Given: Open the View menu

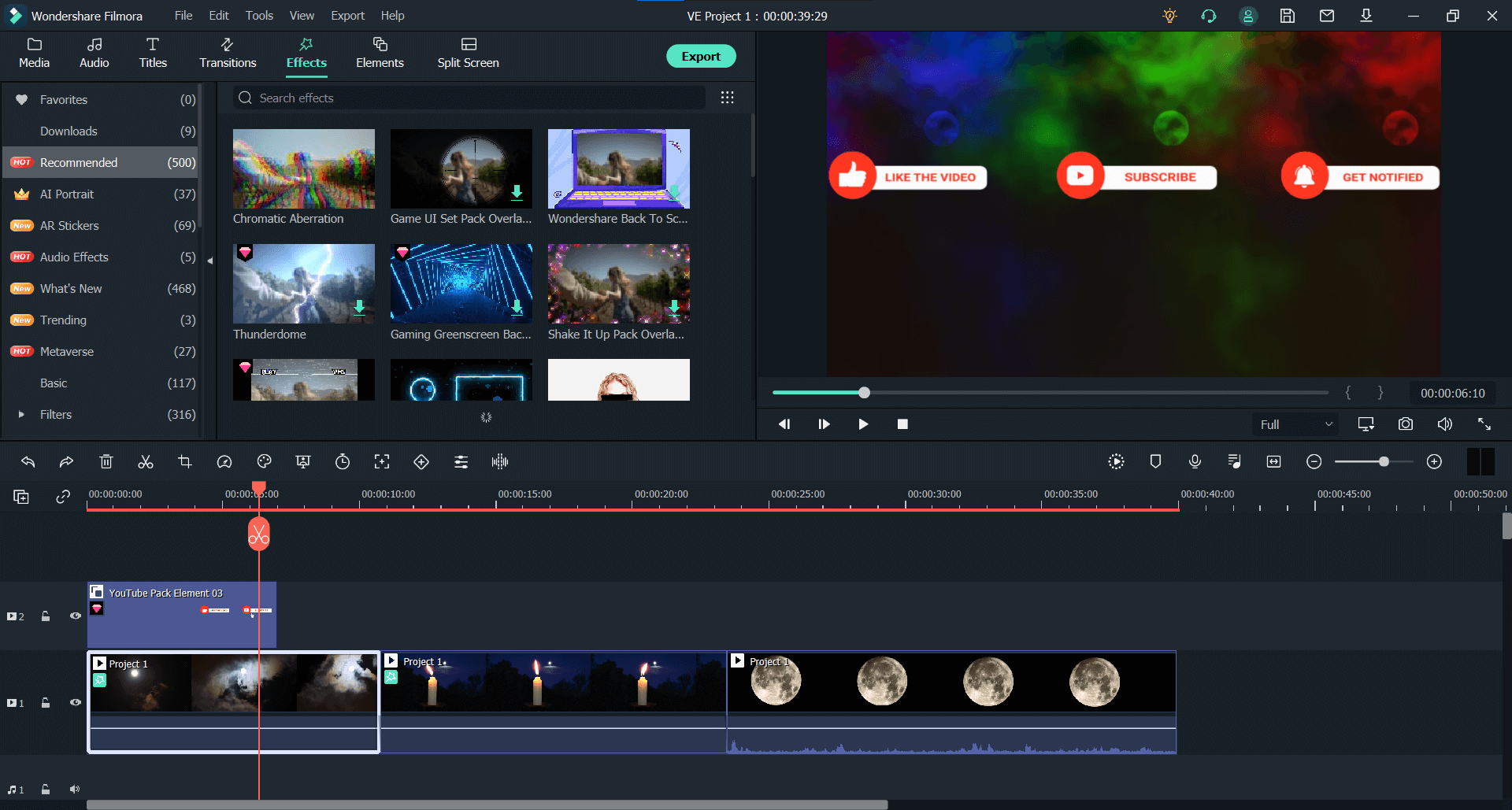Looking at the screenshot, I should [x=302, y=16].
